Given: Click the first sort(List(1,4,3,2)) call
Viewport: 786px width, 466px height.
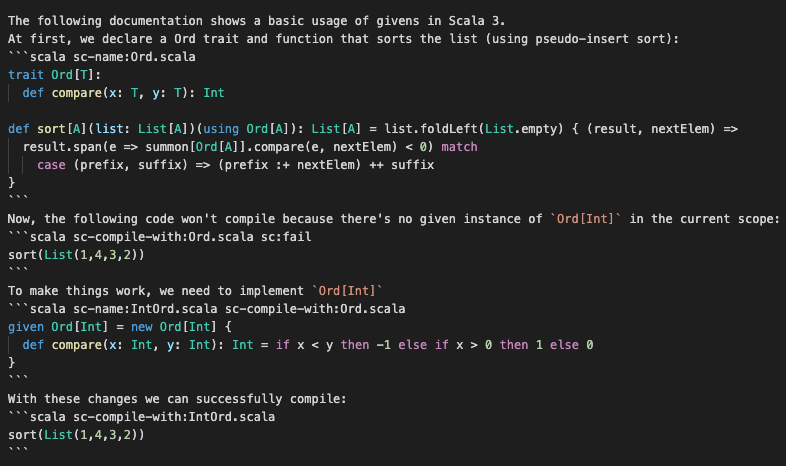Looking at the screenshot, I should click(x=76, y=255).
